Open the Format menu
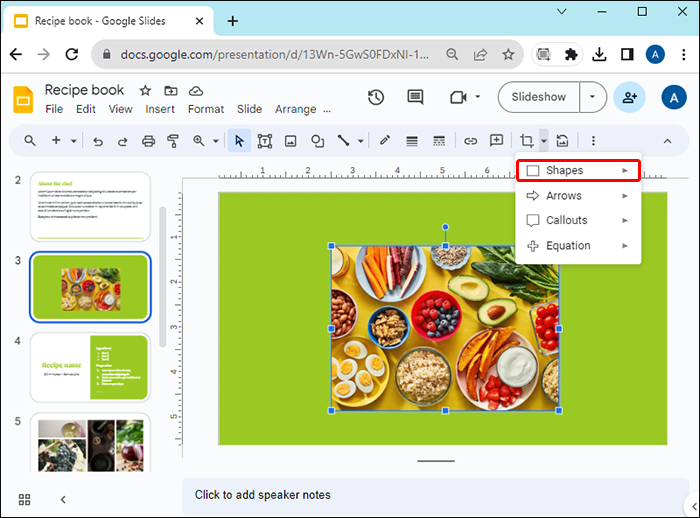Viewport: 700px width, 518px height. [x=206, y=109]
